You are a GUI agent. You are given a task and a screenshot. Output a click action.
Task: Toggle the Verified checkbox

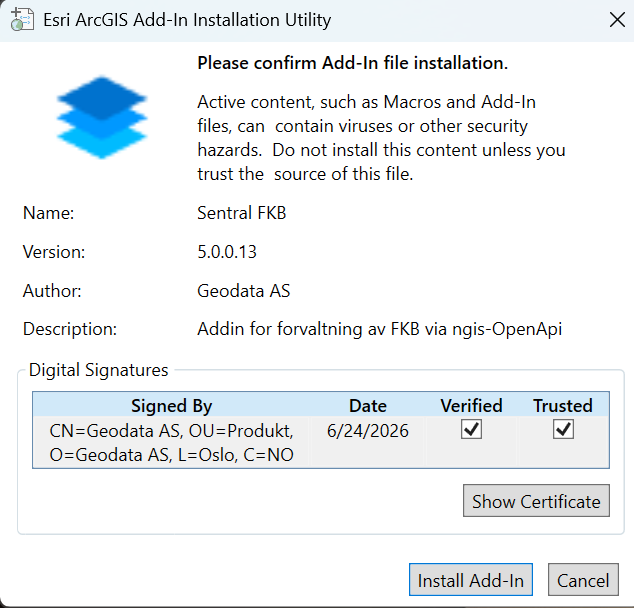(471, 429)
